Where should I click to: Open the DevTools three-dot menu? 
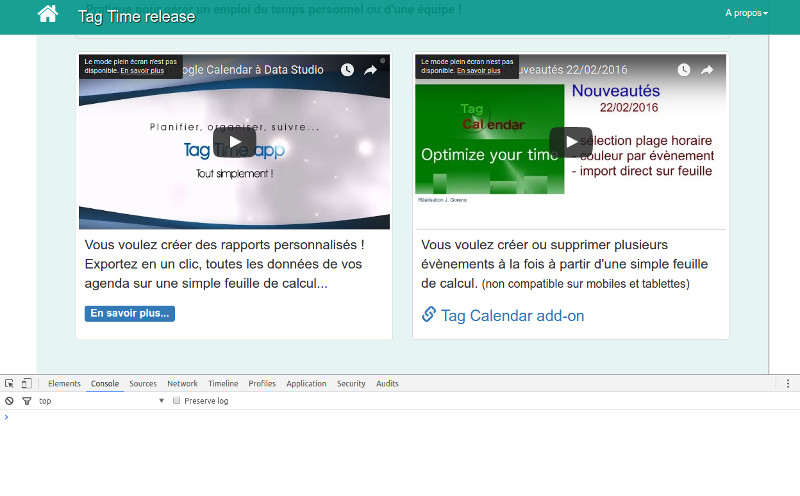tap(788, 383)
